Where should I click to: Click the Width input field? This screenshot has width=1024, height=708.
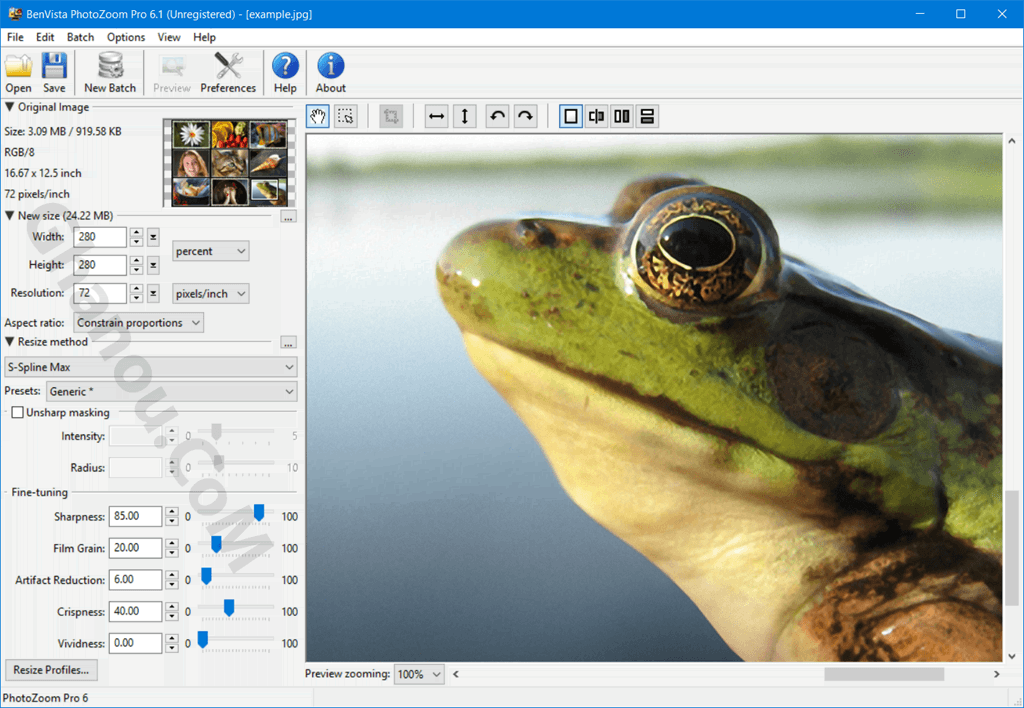coord(100,237)
